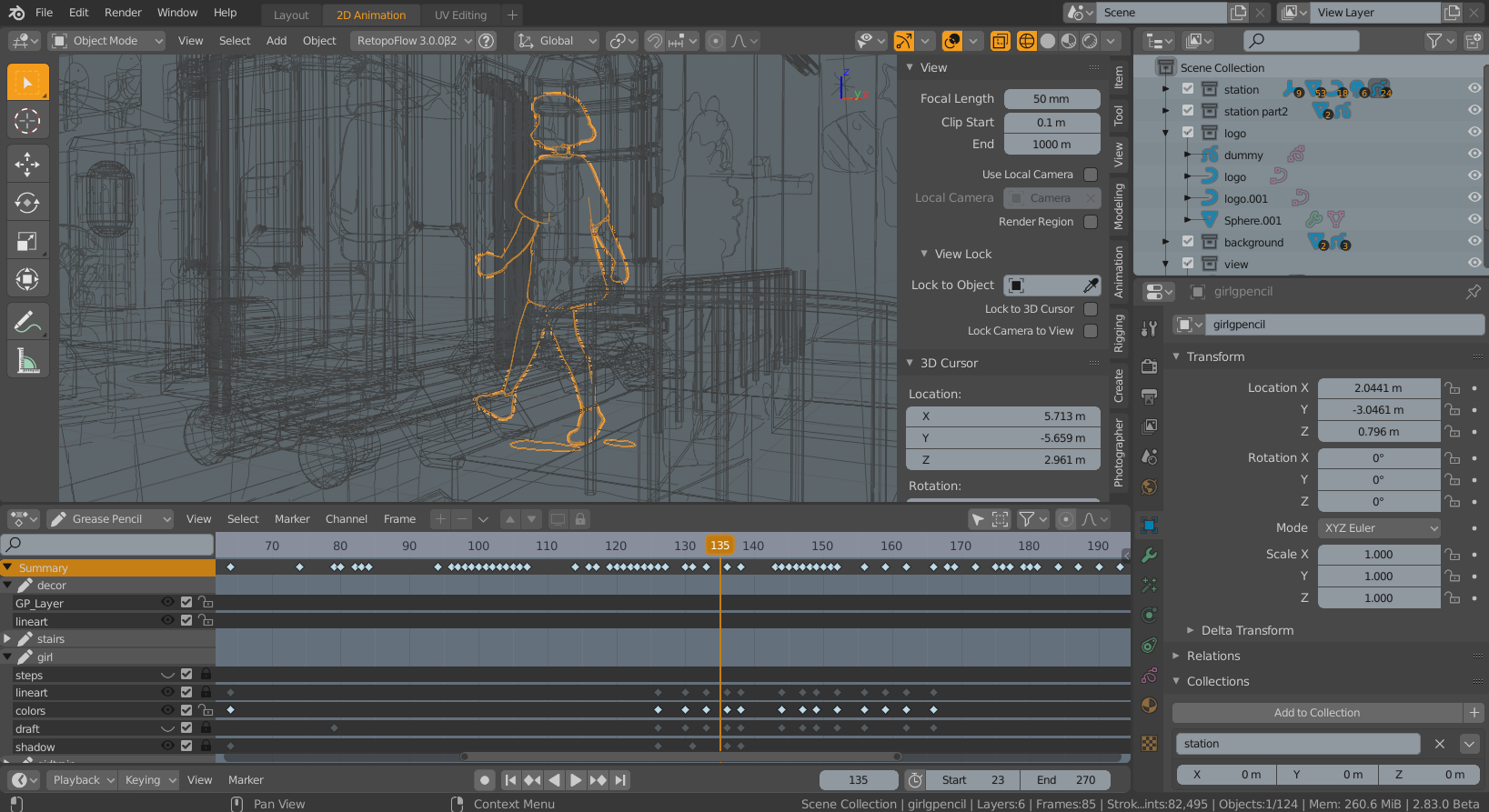Uncheck the station collection checkbox
The width and height of the screenshot is (1489, 812).
pos(1188,89)
